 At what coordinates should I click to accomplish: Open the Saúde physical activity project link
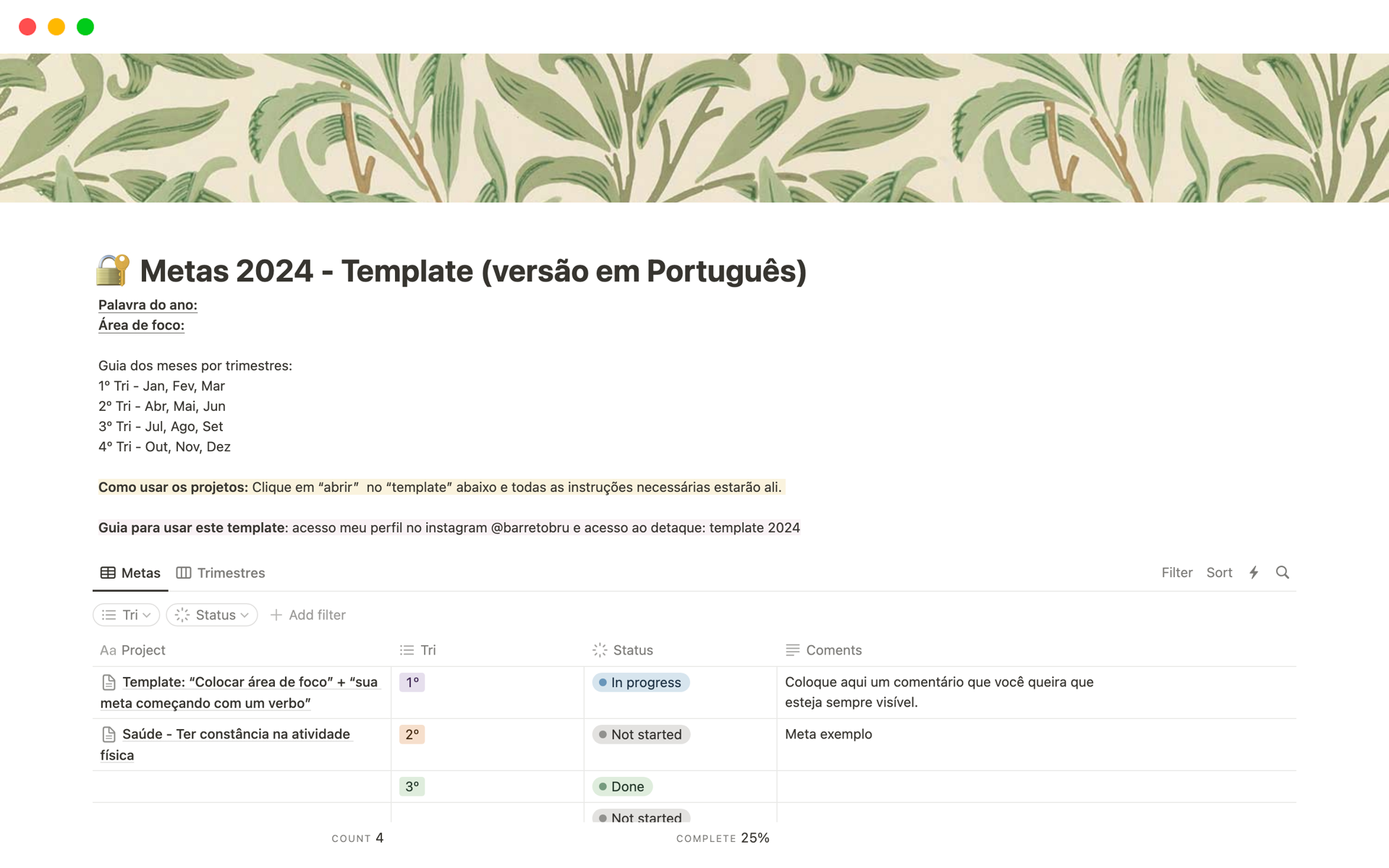pos(236,734)
